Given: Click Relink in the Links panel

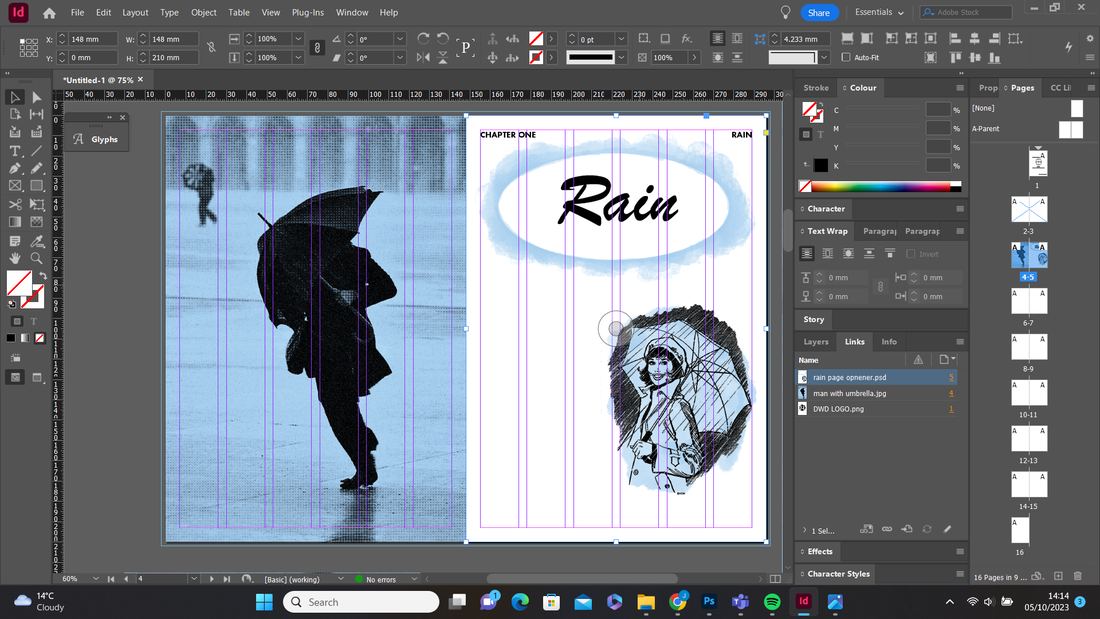Looking at the screenshot, I should point(887,529).
